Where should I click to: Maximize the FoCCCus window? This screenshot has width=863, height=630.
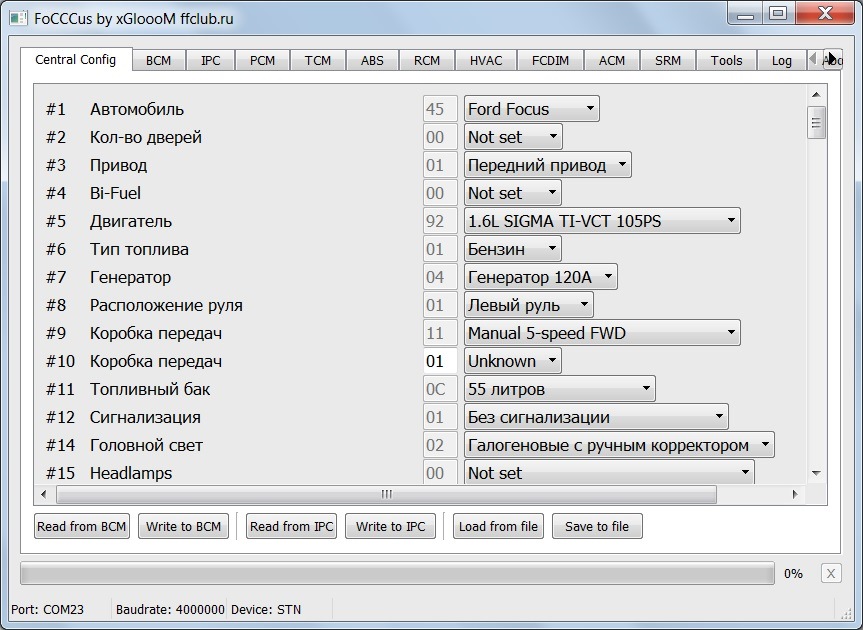(x=778, y=14)
